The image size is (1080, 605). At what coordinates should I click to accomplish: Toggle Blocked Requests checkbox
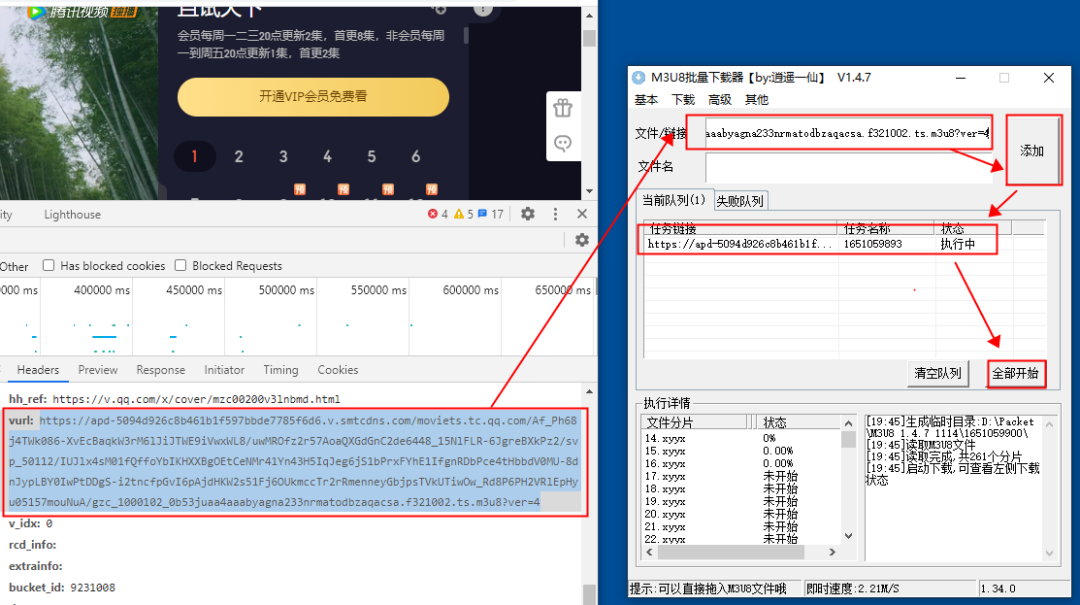180,265
